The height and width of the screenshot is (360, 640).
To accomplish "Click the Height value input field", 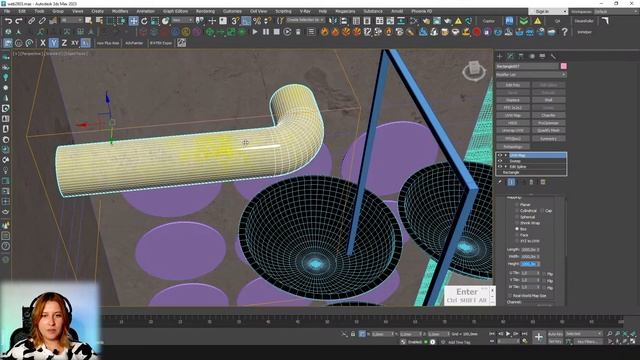I will (529, 264).
